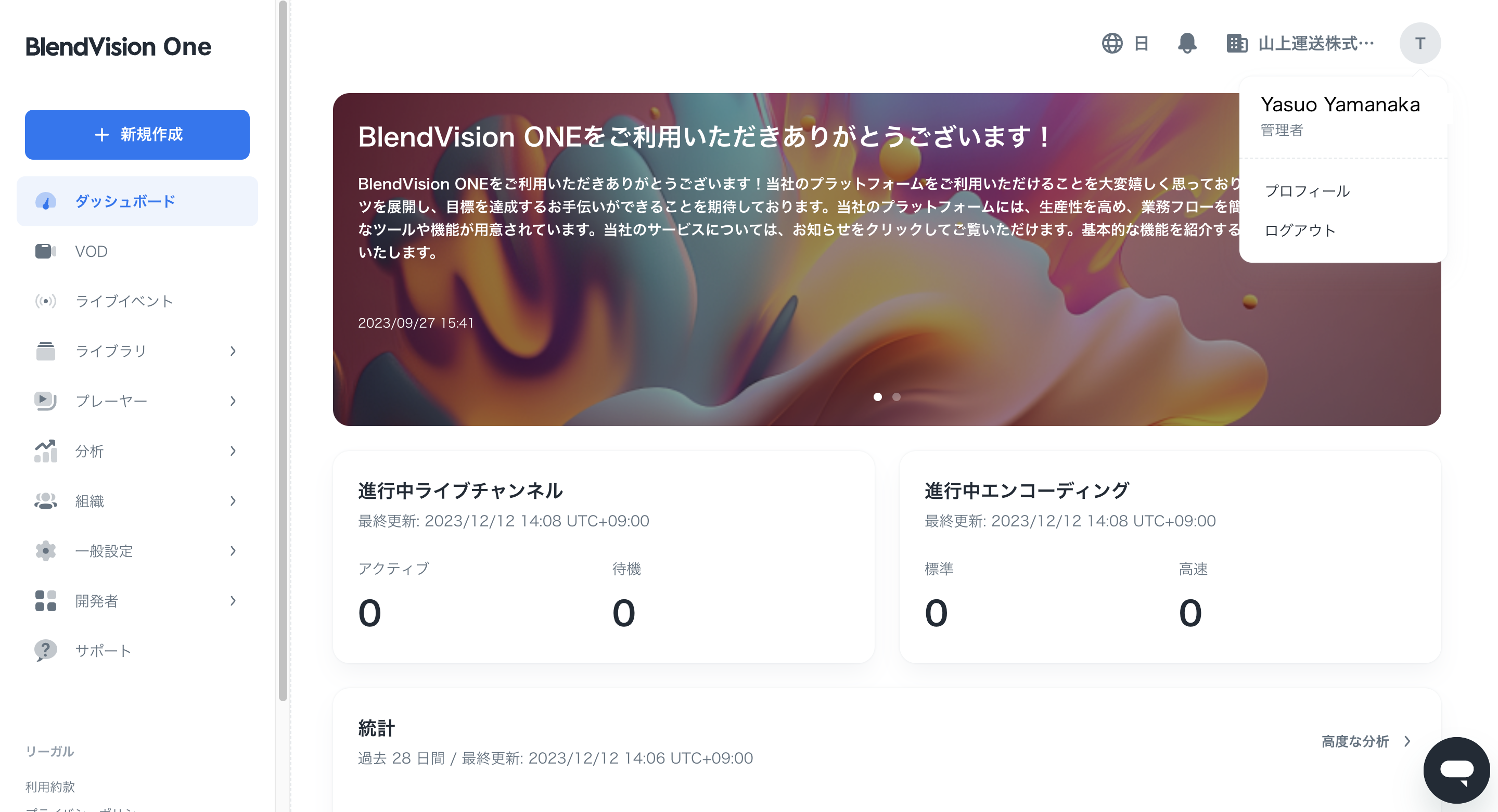Open the chat support bubble
The height and width of the screenshot is (812, 1498).
[1456, 769]
